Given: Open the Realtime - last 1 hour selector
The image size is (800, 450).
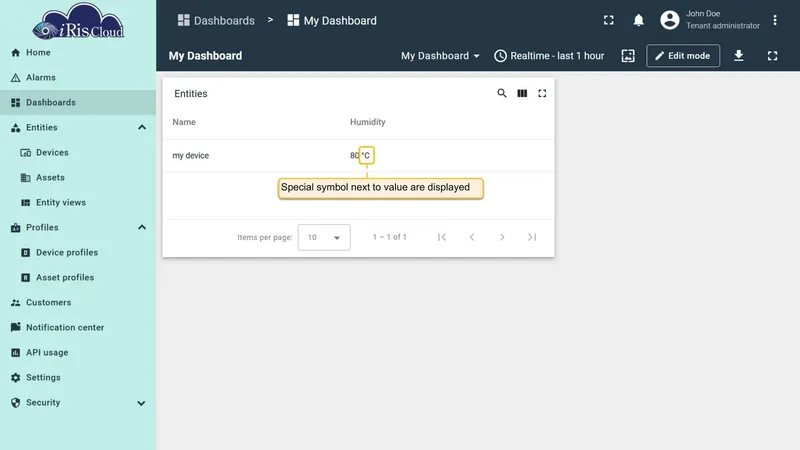Looking at the screenshot, I should [x=549, y=56].
